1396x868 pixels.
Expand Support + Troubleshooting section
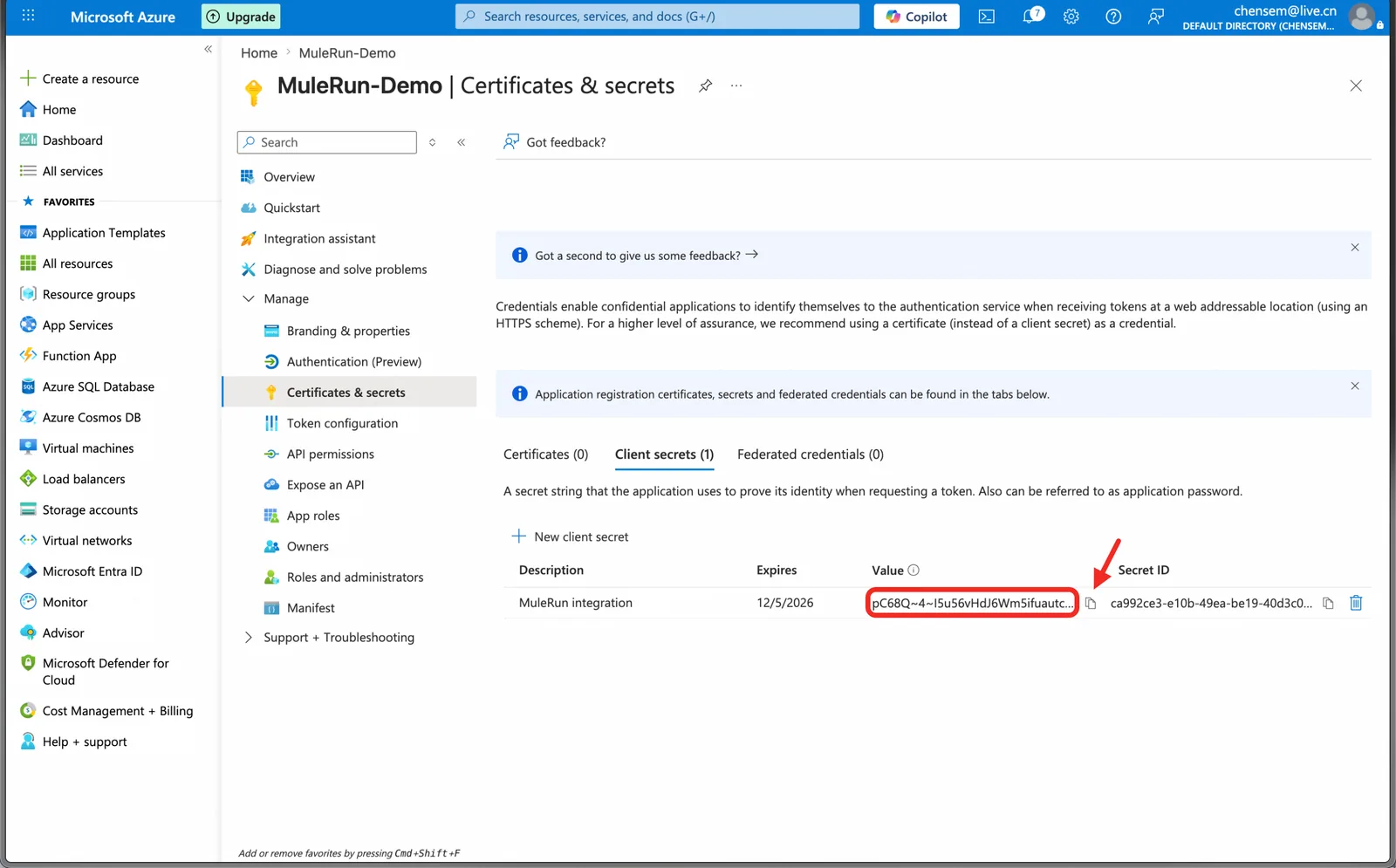pos(249,638)
